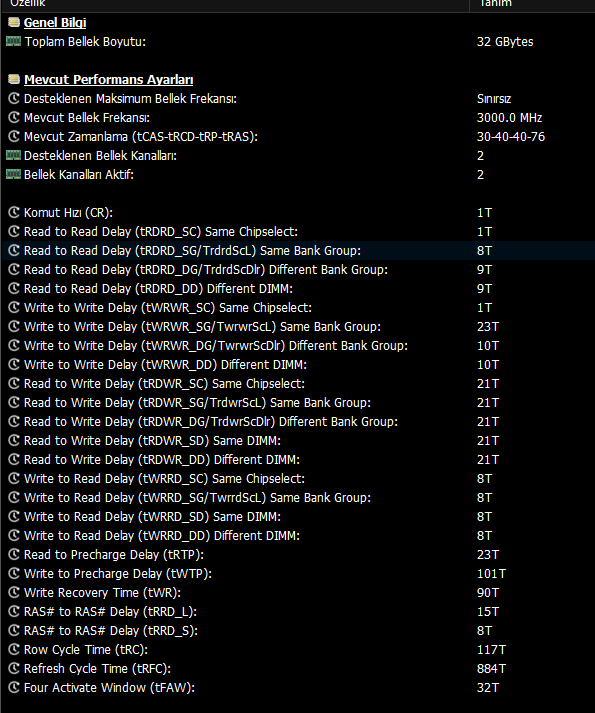Select the 101T value for tWTP
The image size is (595, 713).
[491, 574]
